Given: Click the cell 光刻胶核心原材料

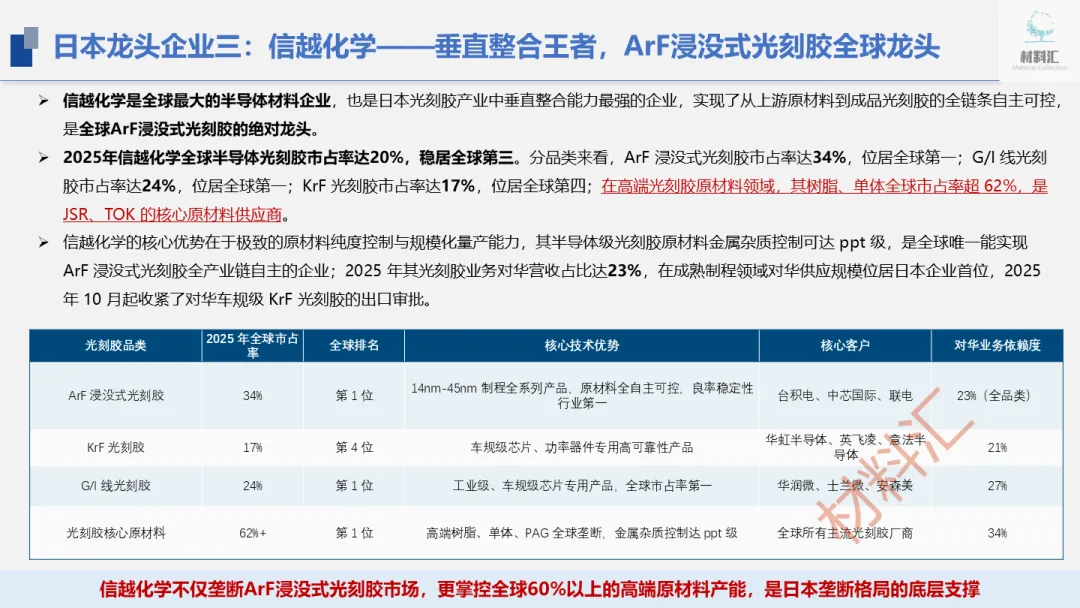Looking at the screenshot, I should tap(116, 532).
